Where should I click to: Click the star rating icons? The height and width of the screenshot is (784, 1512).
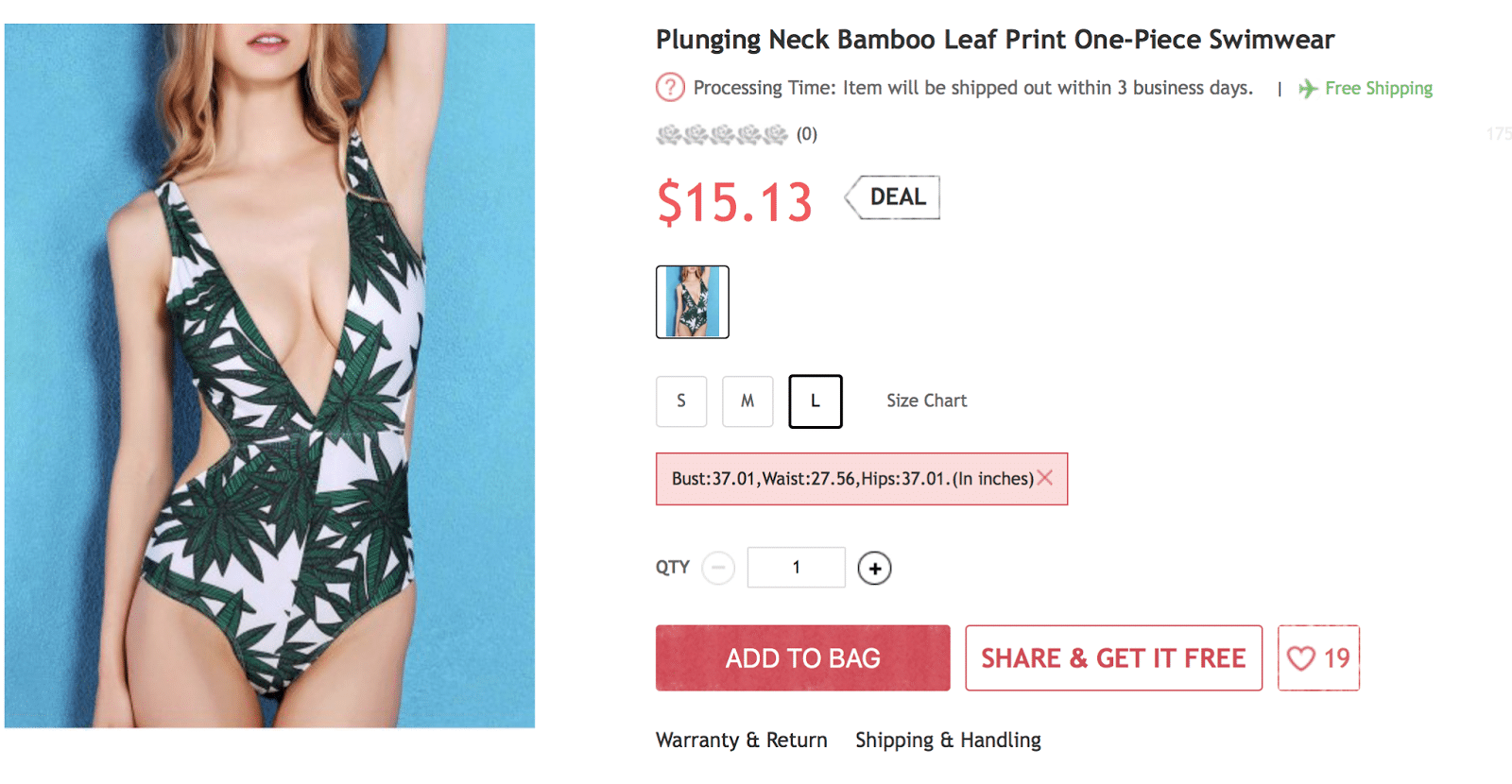click(x=722, y=134)
